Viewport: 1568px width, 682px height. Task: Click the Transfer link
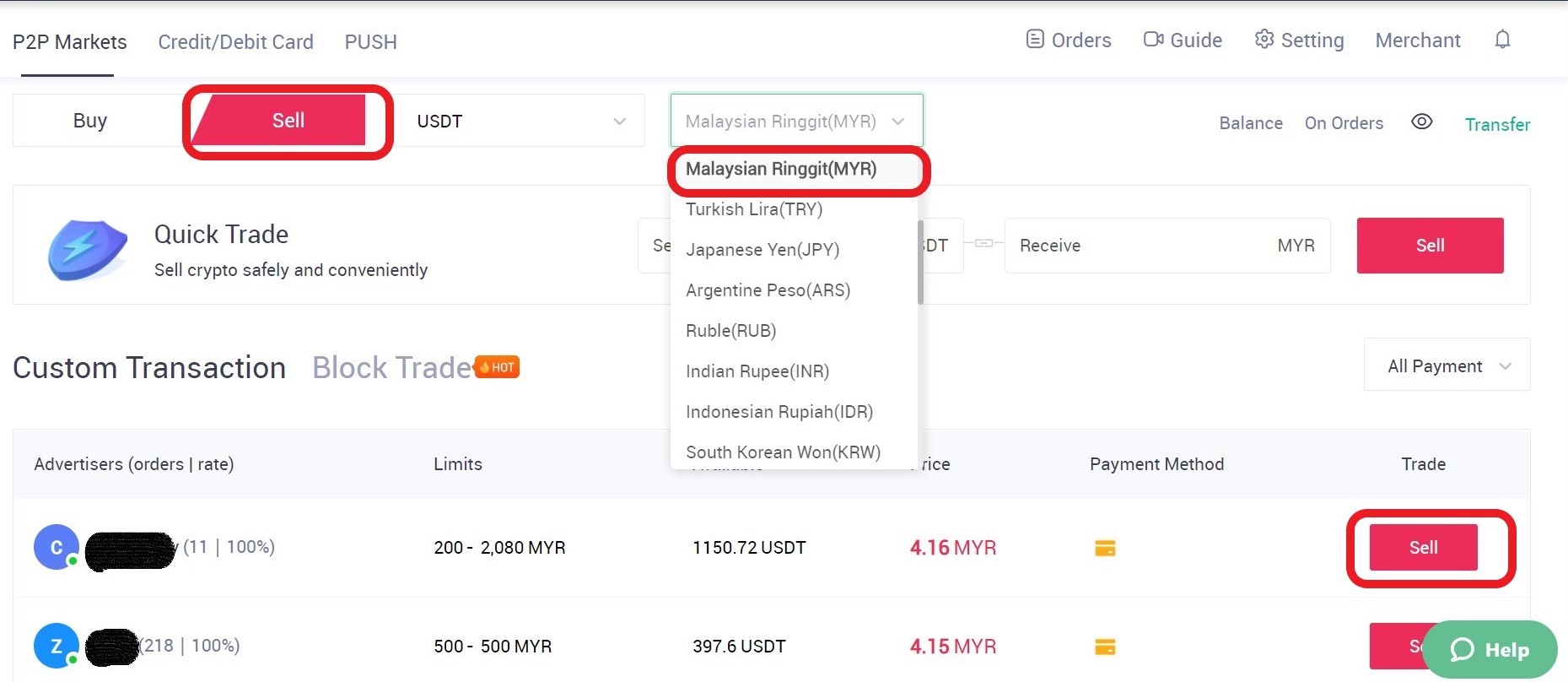coord(1497,124)
